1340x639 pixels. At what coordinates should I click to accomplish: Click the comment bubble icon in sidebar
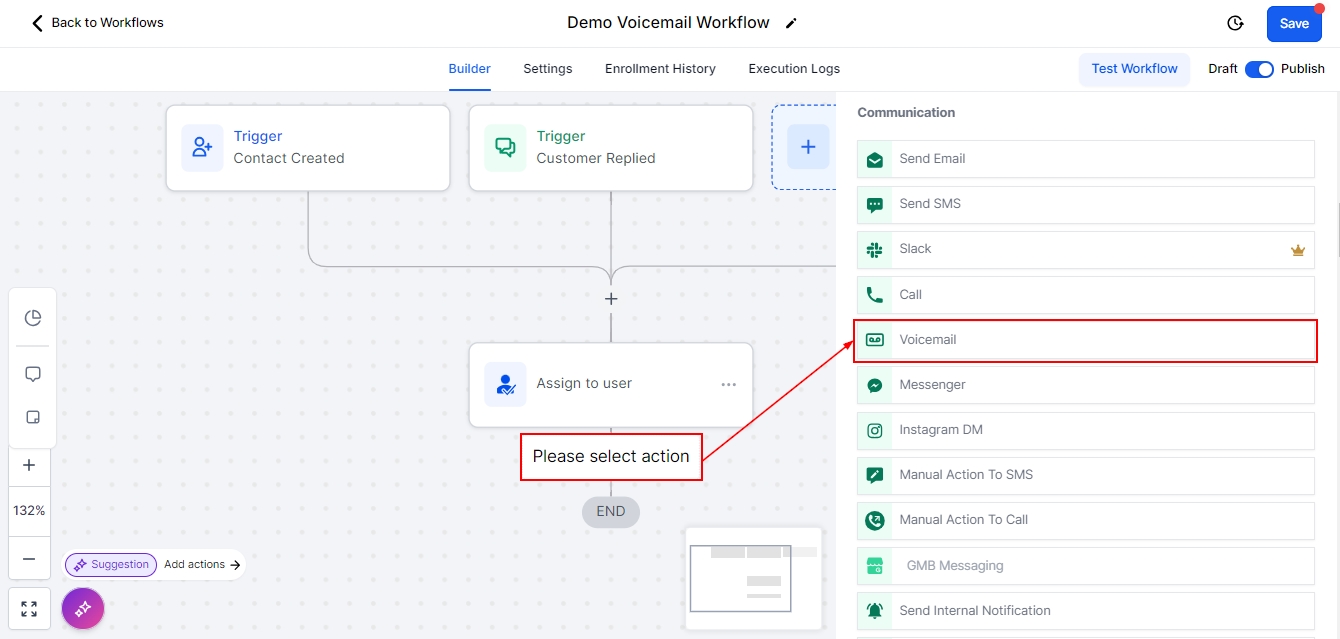(x=32, y=374)
